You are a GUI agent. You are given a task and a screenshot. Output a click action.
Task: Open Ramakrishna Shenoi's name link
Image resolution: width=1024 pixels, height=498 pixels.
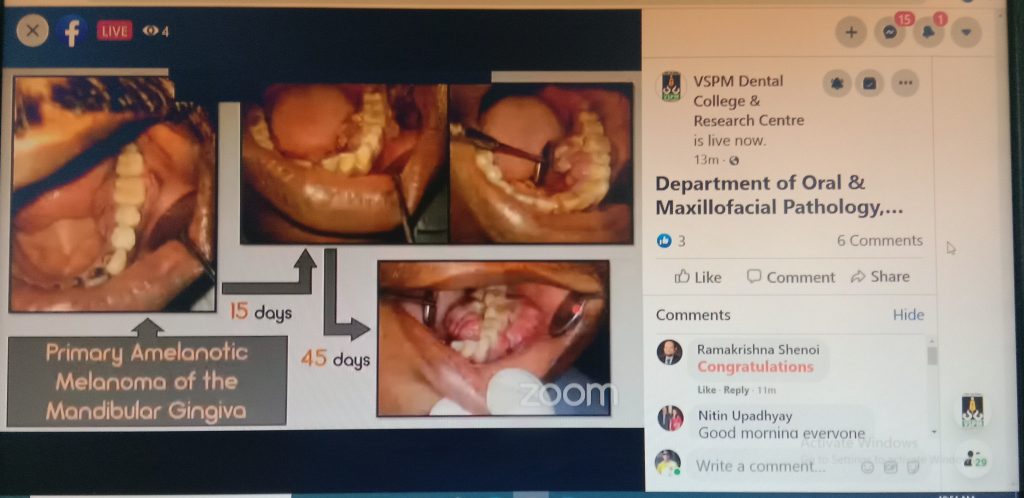[x=758, y=350]
